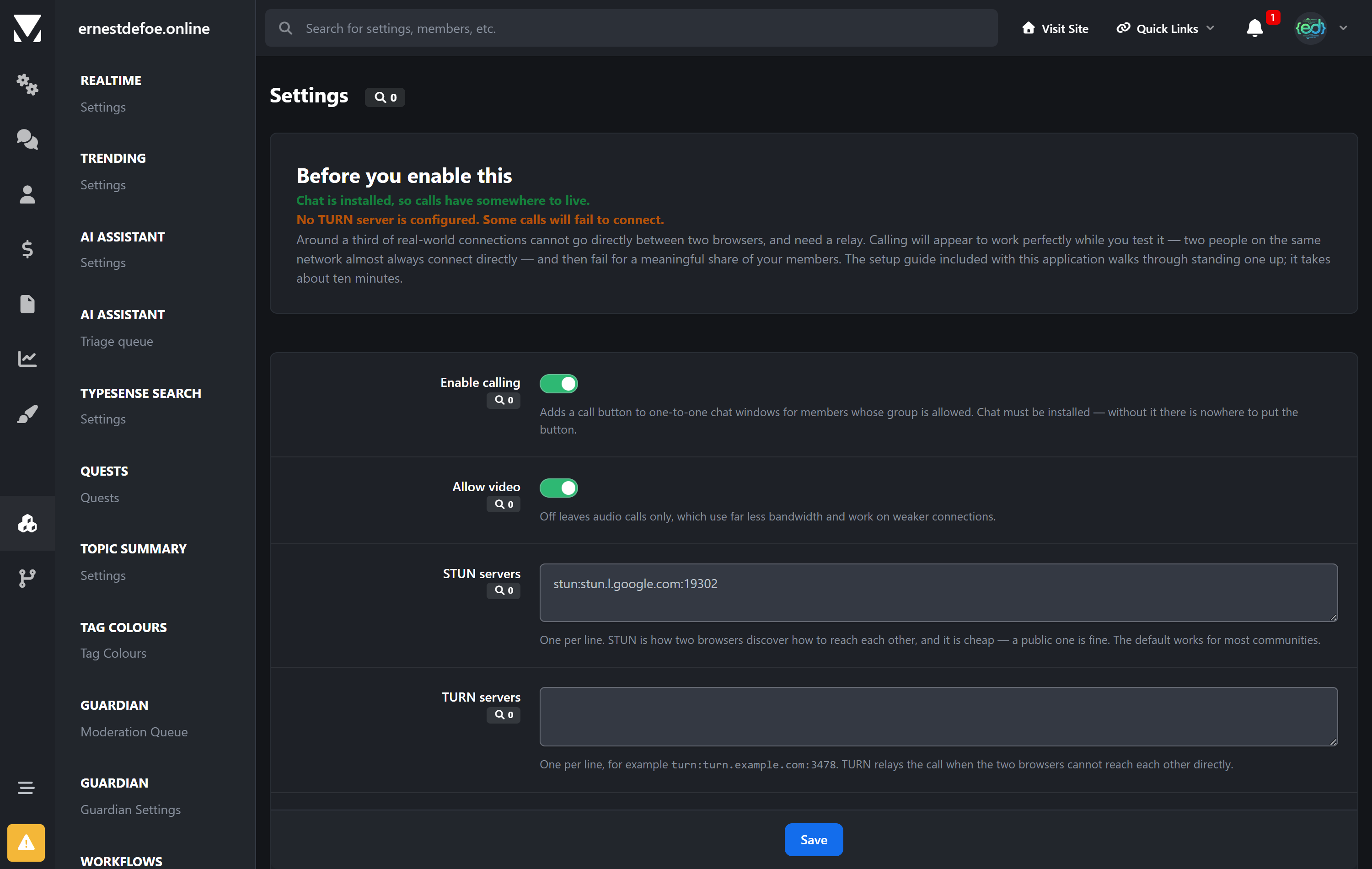Open AI Assistant Triage queue
The image size is (1372, 869).
[117, 341]
